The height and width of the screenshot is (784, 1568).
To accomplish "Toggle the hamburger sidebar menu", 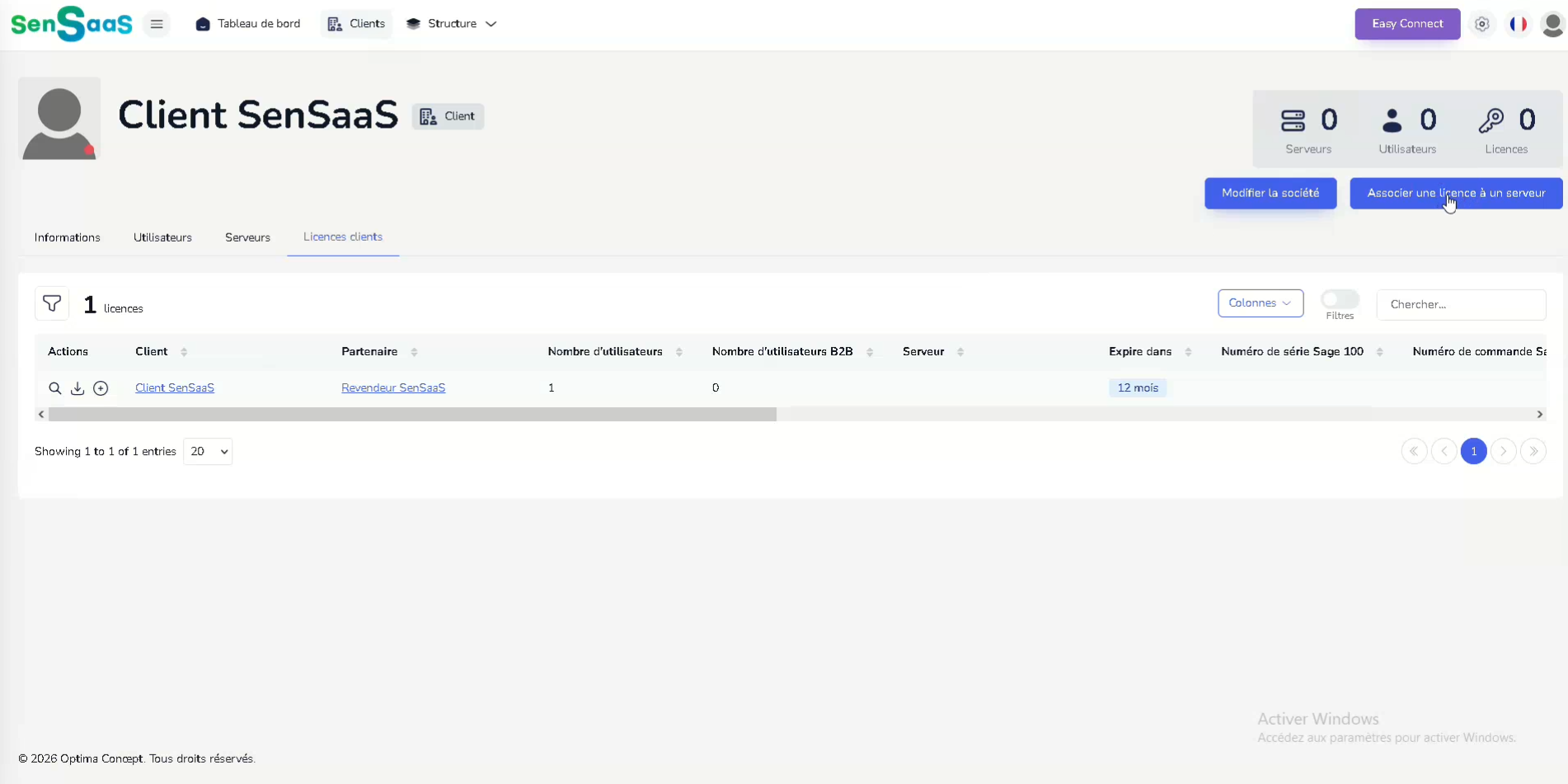I will [157, 24].
